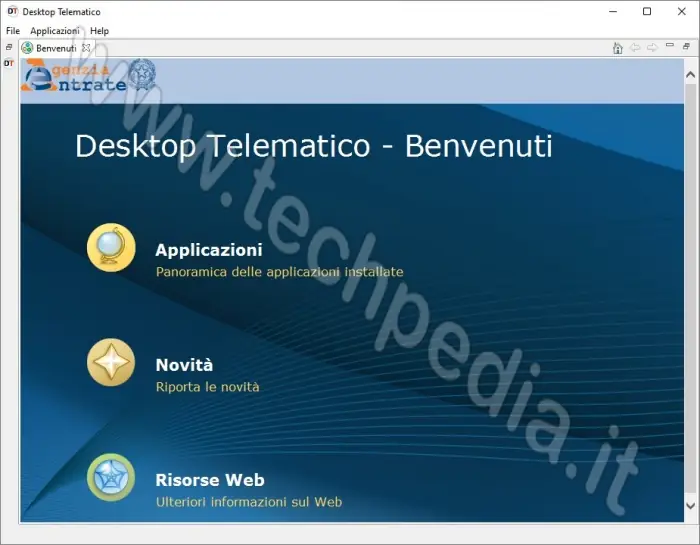Screen dimensions: 700x545
Task: Click the Agenzia Entrate logo
Action: (74, 76)
